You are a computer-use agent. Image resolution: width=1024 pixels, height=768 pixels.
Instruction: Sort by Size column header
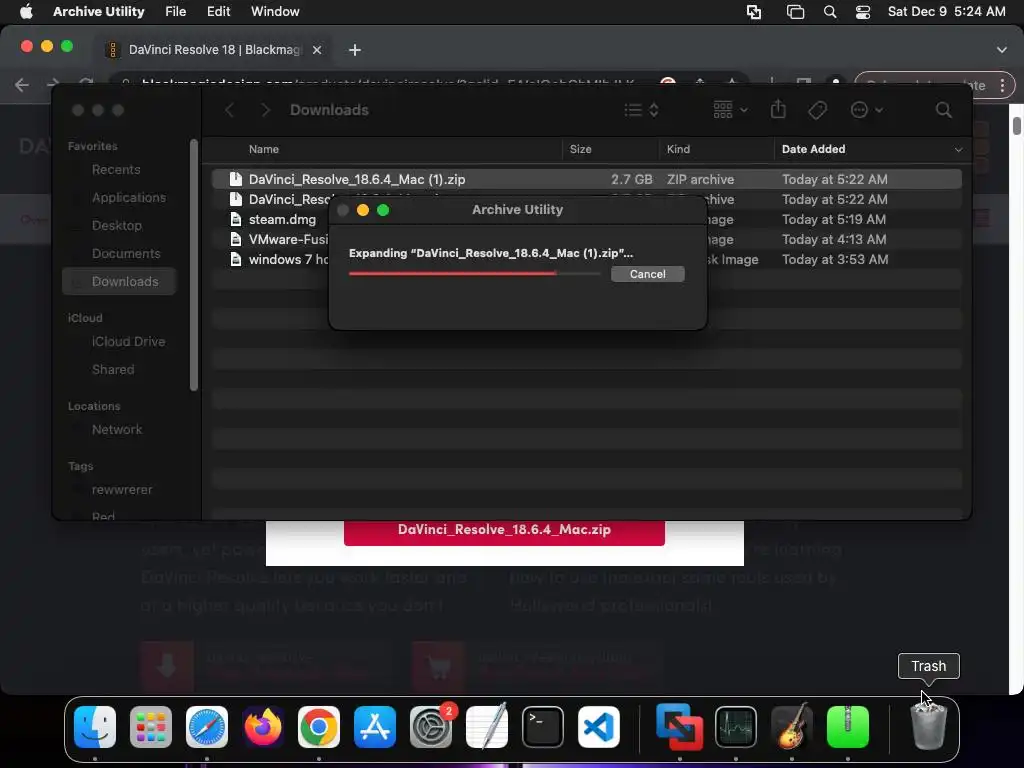[581, 150]
